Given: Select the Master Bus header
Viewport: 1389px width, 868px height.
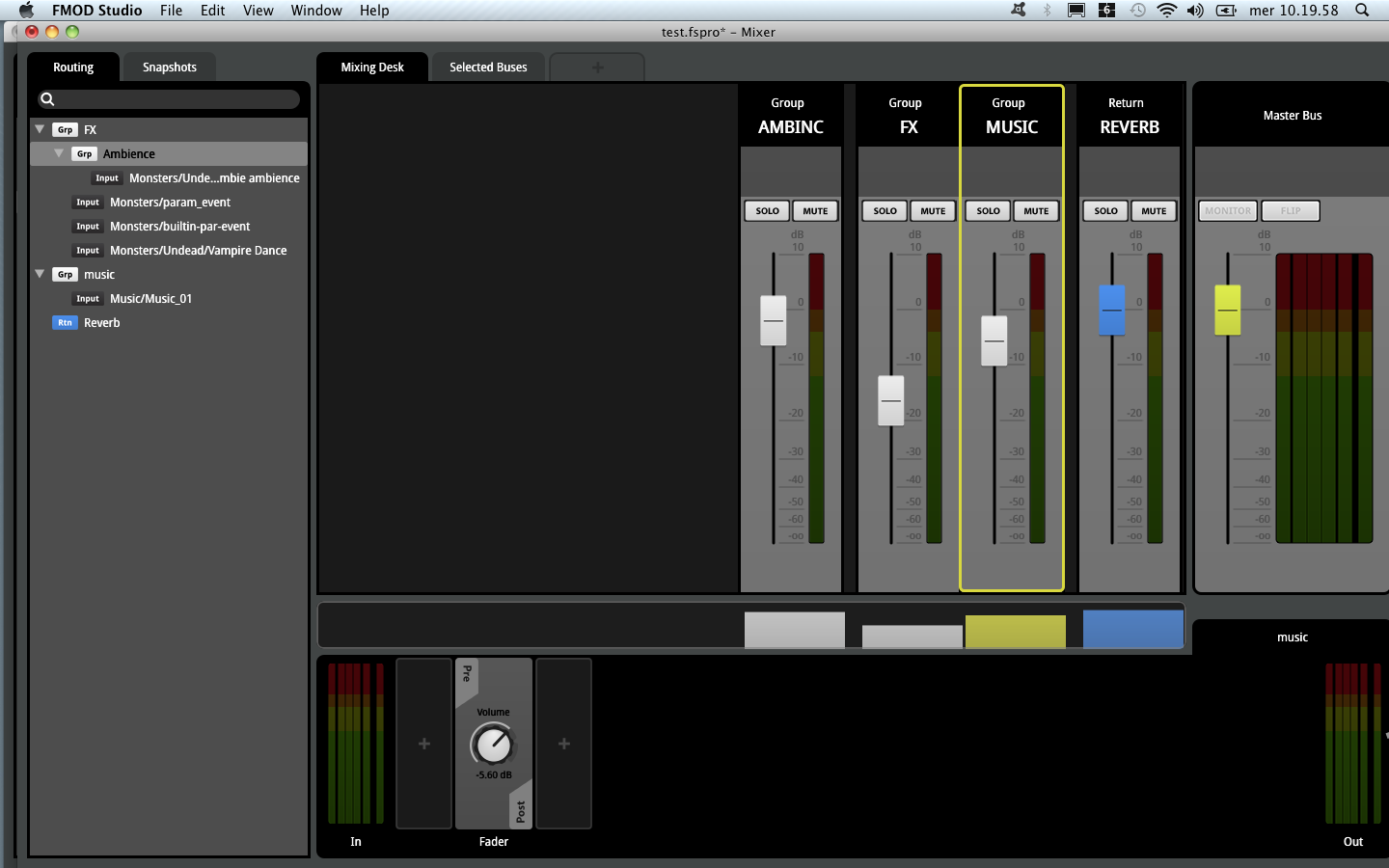Looking at the screenshot, I should [1293, 116].
